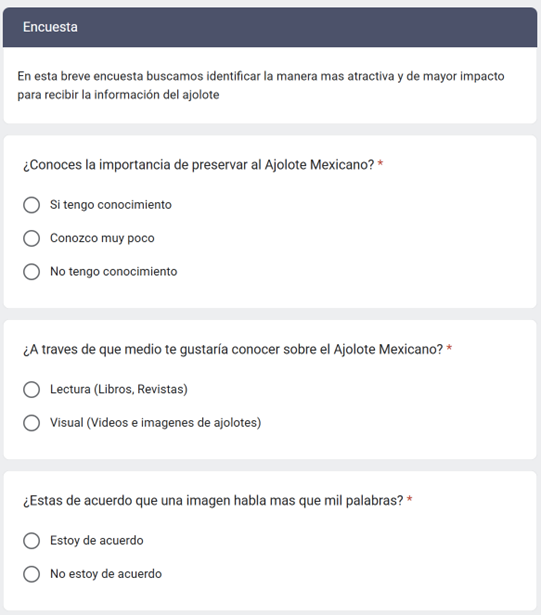The image size is (541, 615).
Task: Select the 'Si tengo conocimiento' radio button
Action: [x=31, y=205]
